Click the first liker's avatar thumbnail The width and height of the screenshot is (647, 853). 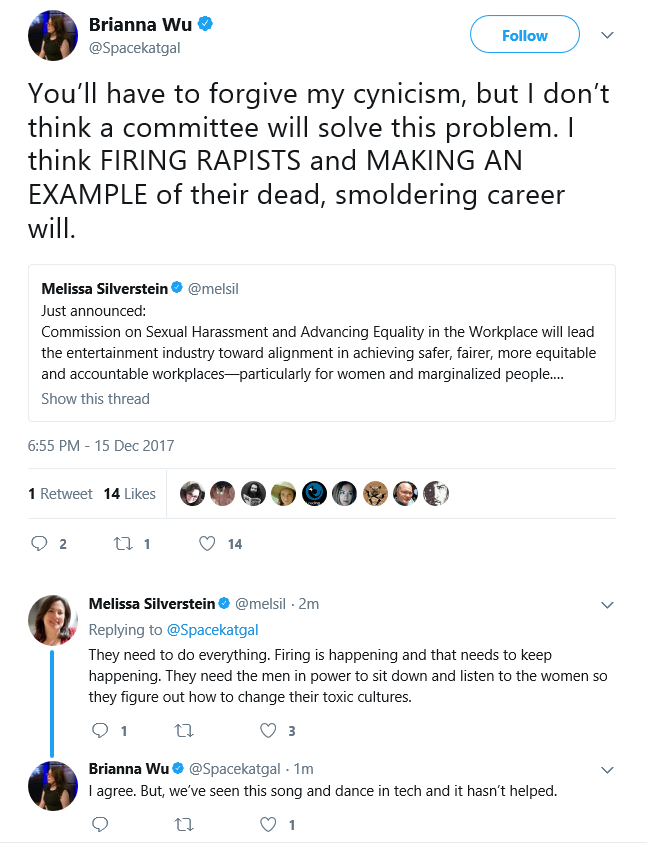tap(192, 493)
